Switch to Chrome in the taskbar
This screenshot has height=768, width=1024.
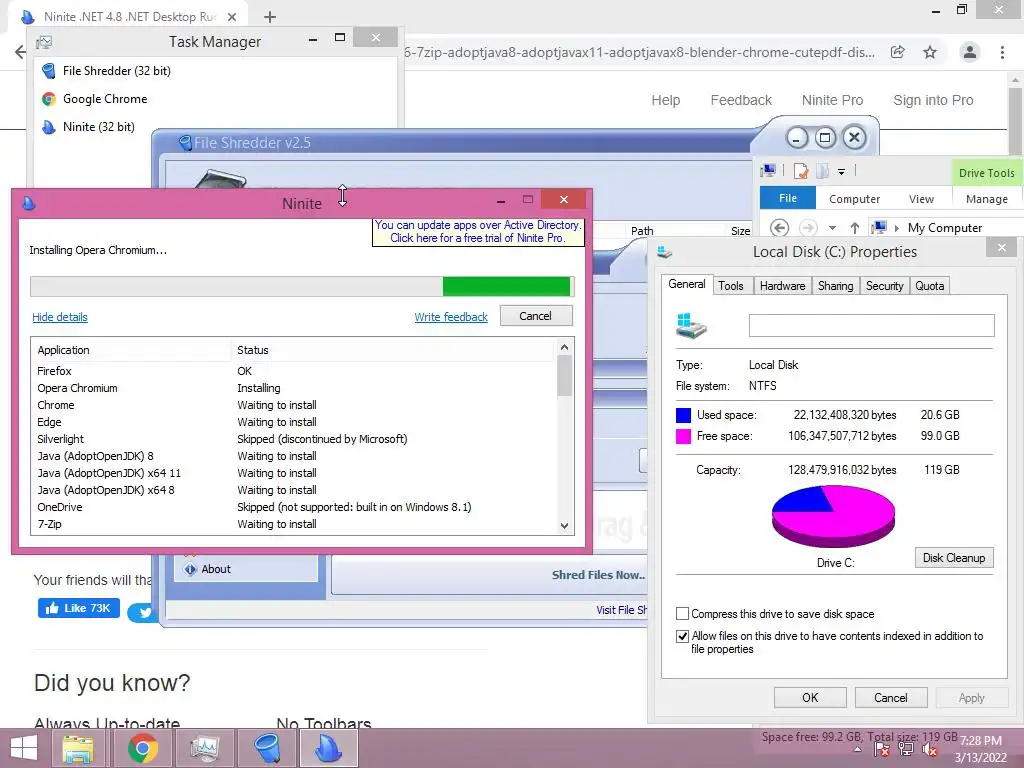(142, 748)
